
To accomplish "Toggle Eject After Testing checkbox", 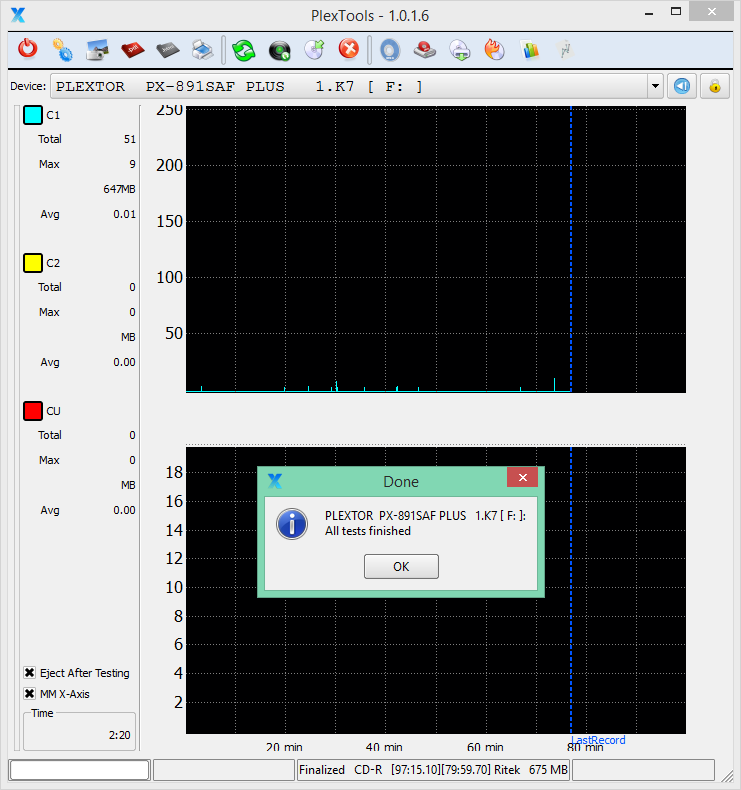I will tap(29, 673).
